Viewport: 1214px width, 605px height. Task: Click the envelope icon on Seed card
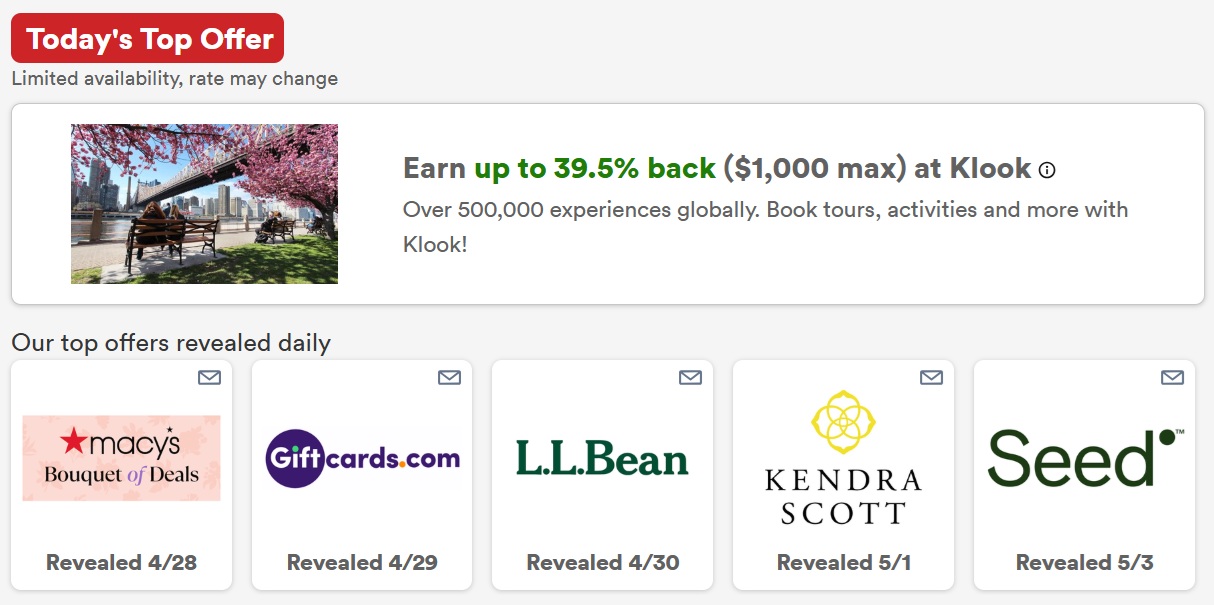[x=1173, y=377]
